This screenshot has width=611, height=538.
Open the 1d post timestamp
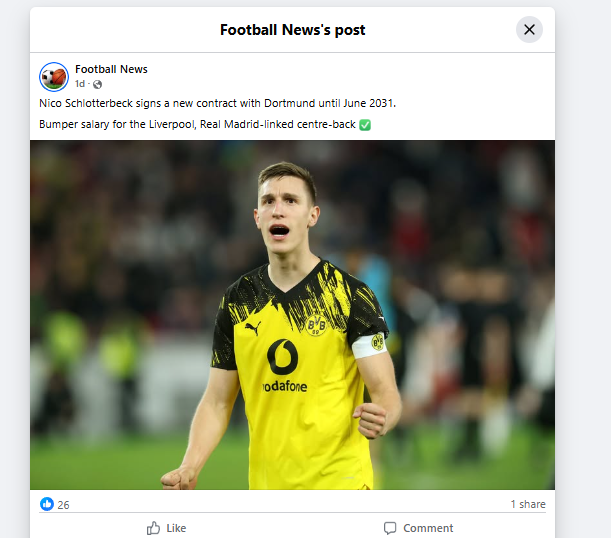point(80,84)
